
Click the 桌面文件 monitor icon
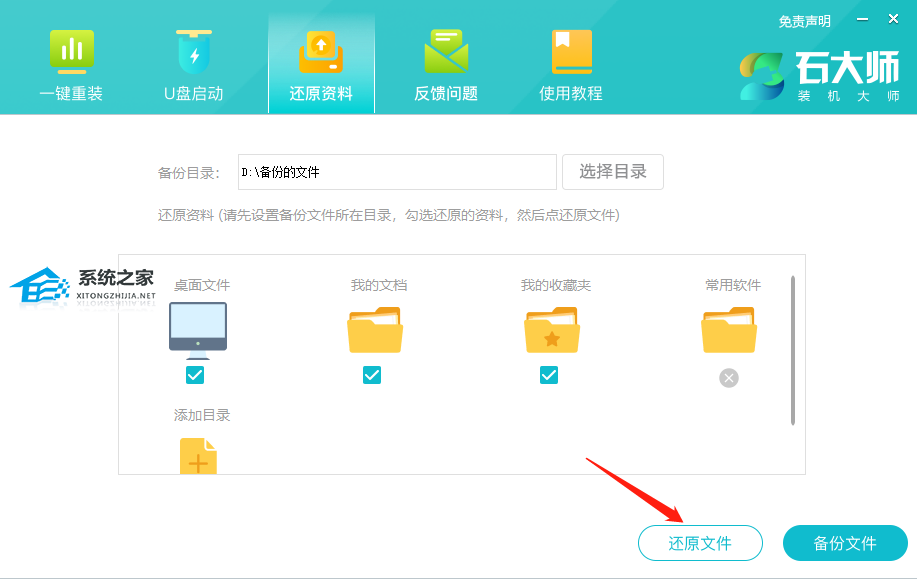pyautogui.click(x=198, y=330)
